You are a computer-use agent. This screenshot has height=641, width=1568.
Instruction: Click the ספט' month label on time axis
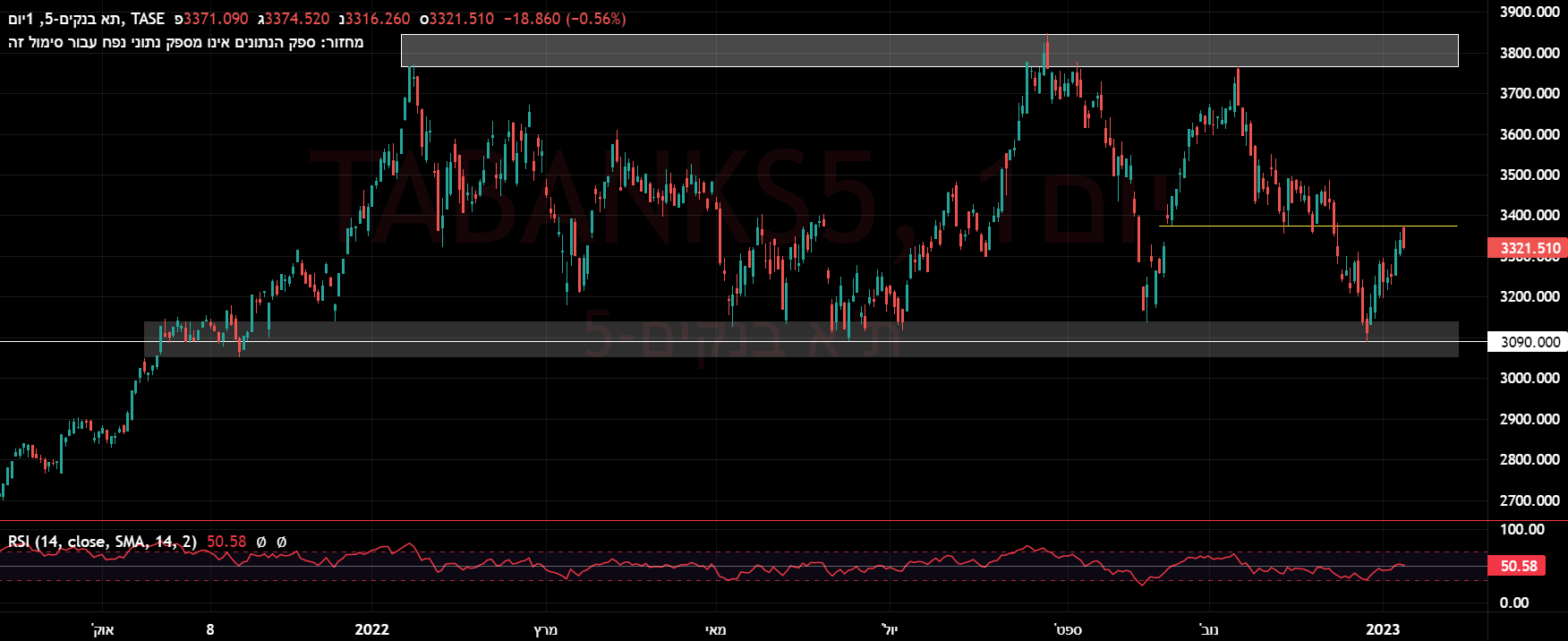[1067, 629]
